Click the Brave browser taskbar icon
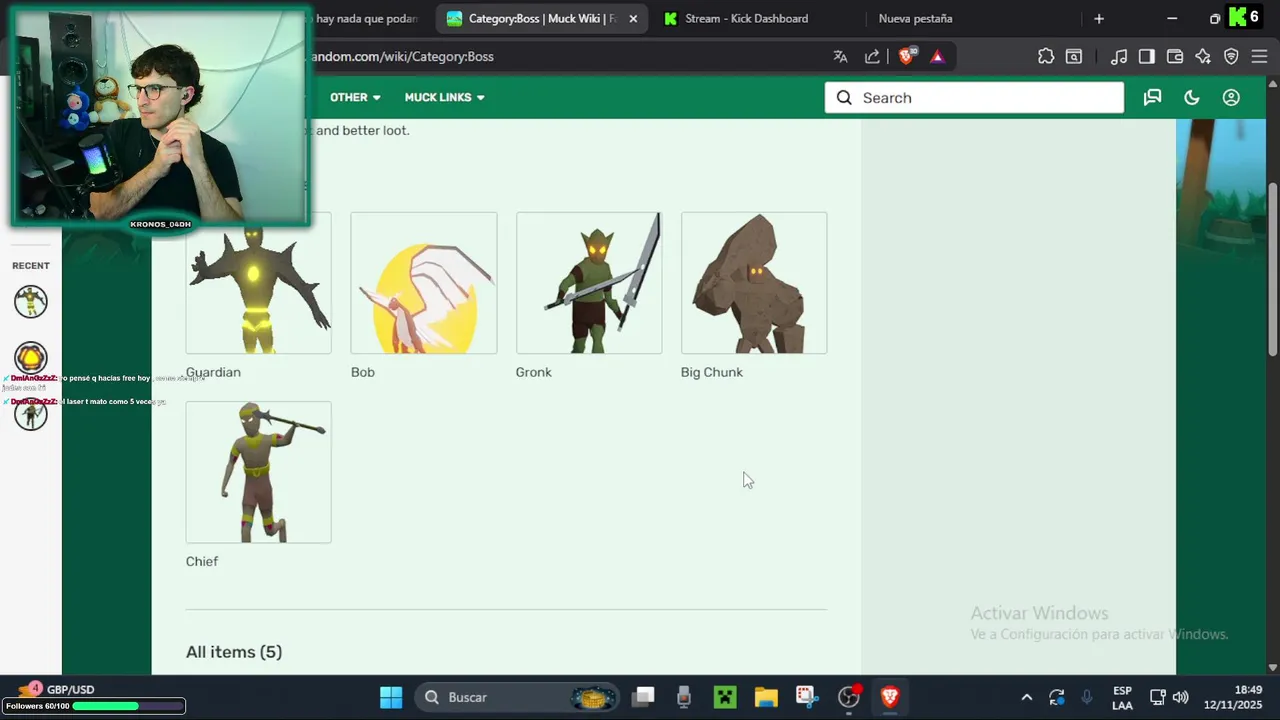 click(x=890, y=697)
